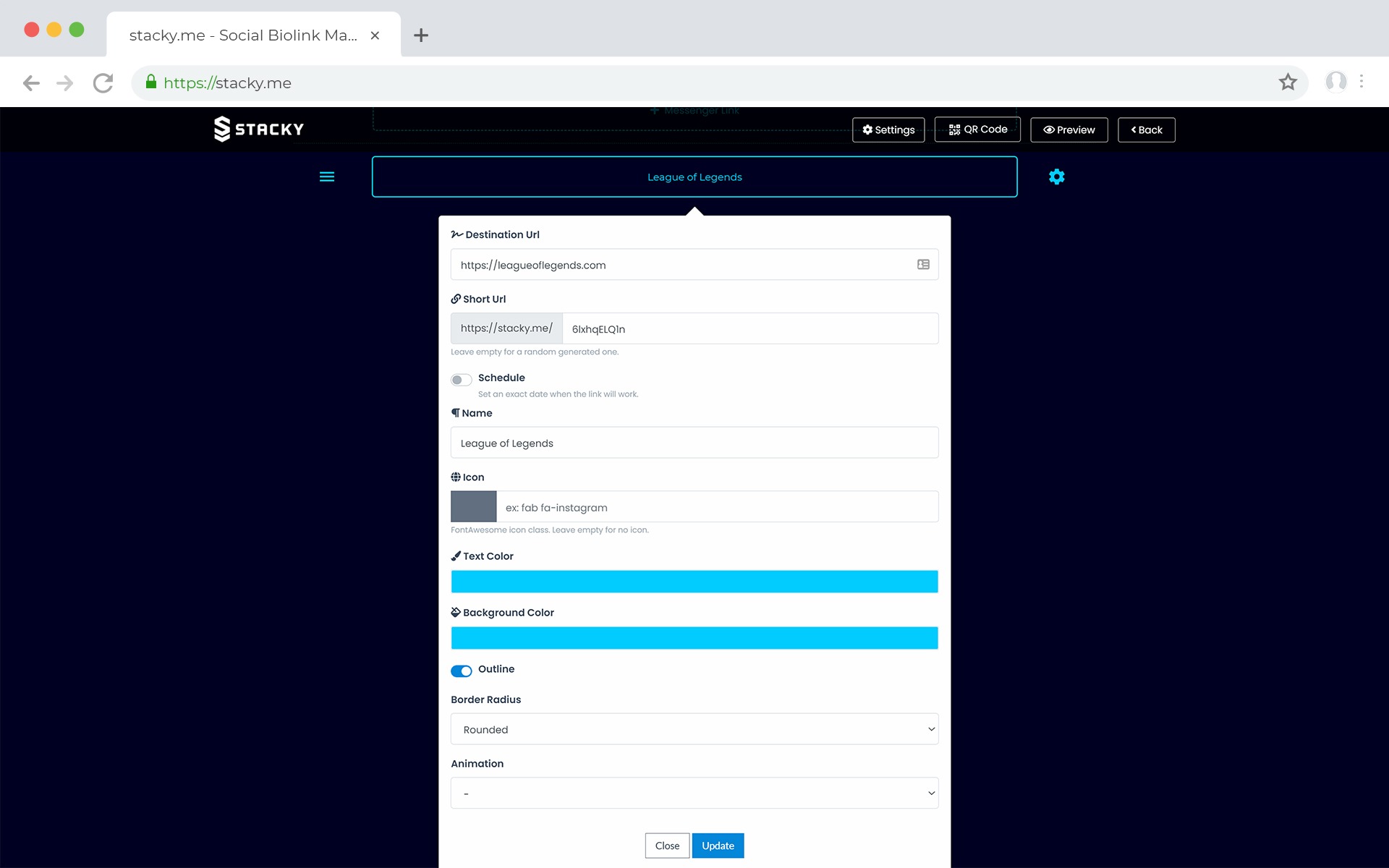Open browser profile avatar icon
Viewport: 1389px width, 868px height.
point(1335,82)
